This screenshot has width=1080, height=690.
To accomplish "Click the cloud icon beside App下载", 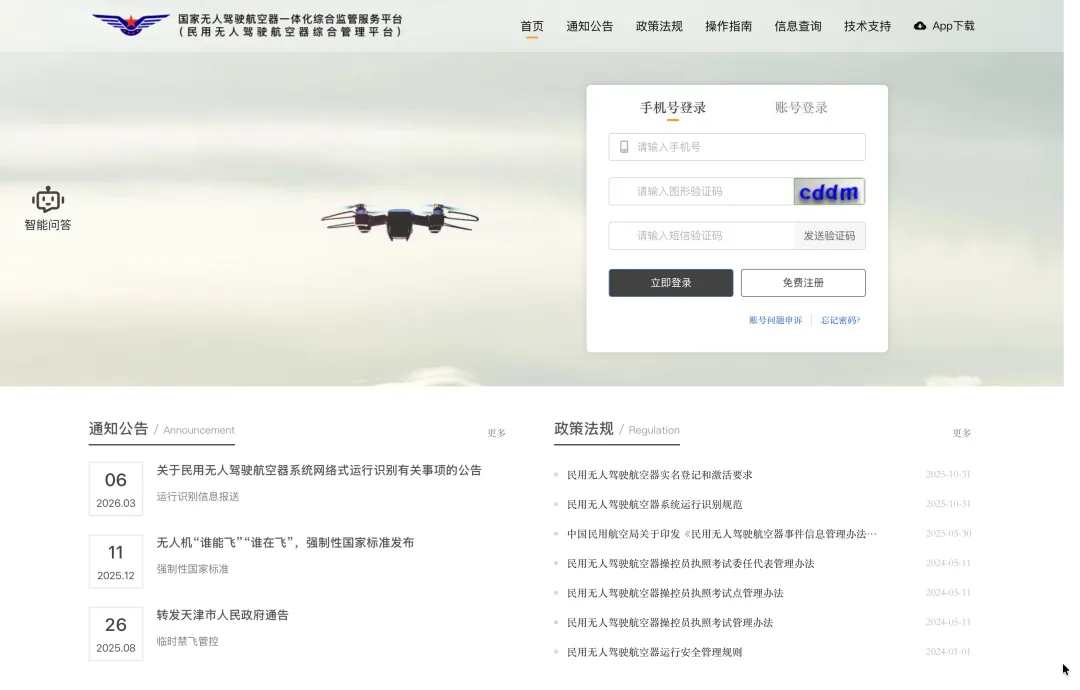I will click(920, 26).
